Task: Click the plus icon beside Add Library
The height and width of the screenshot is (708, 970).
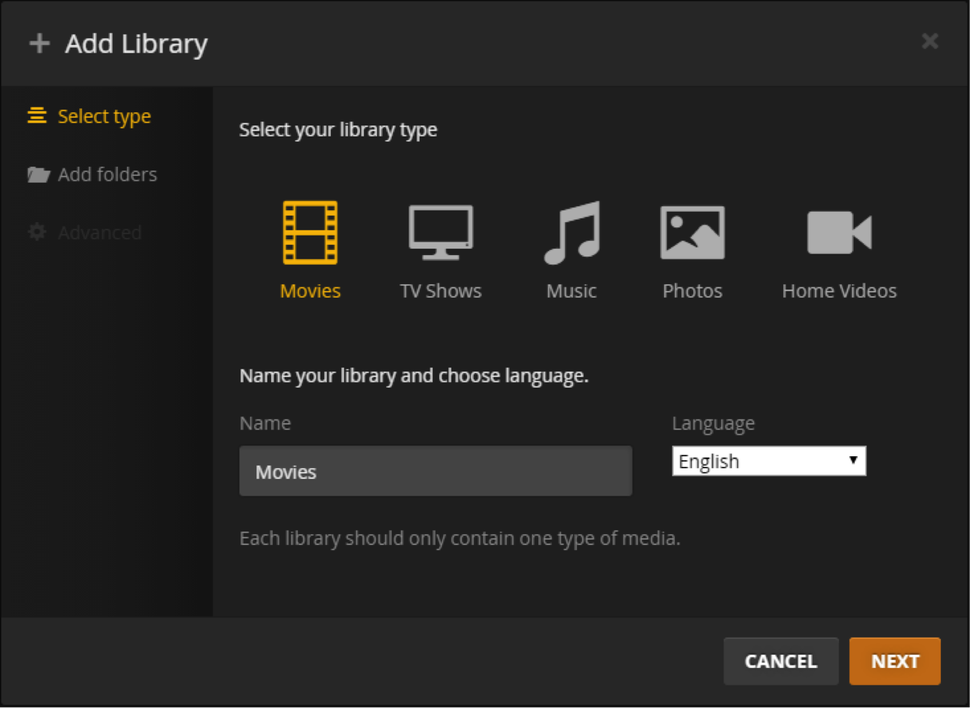Action: 39,44
